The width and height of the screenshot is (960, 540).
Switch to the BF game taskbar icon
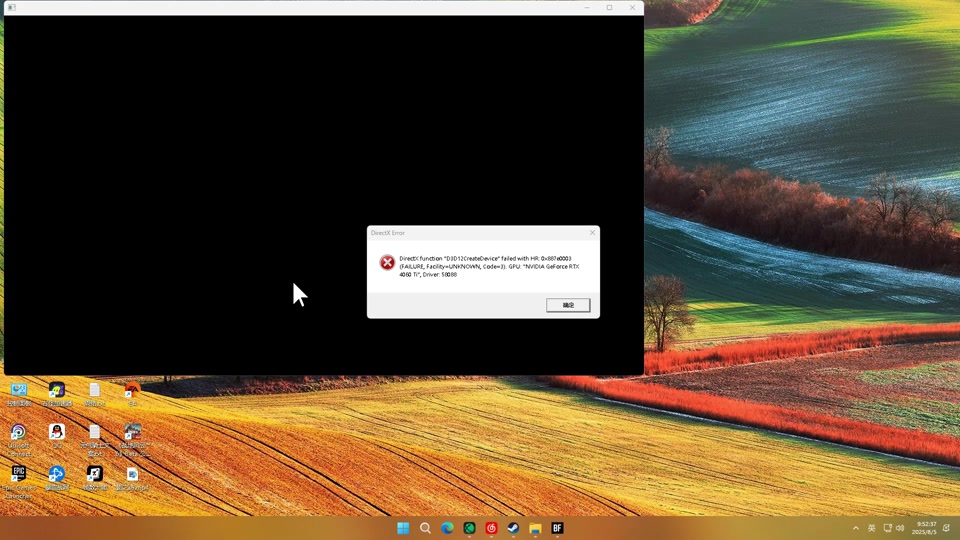pos(557,528)
